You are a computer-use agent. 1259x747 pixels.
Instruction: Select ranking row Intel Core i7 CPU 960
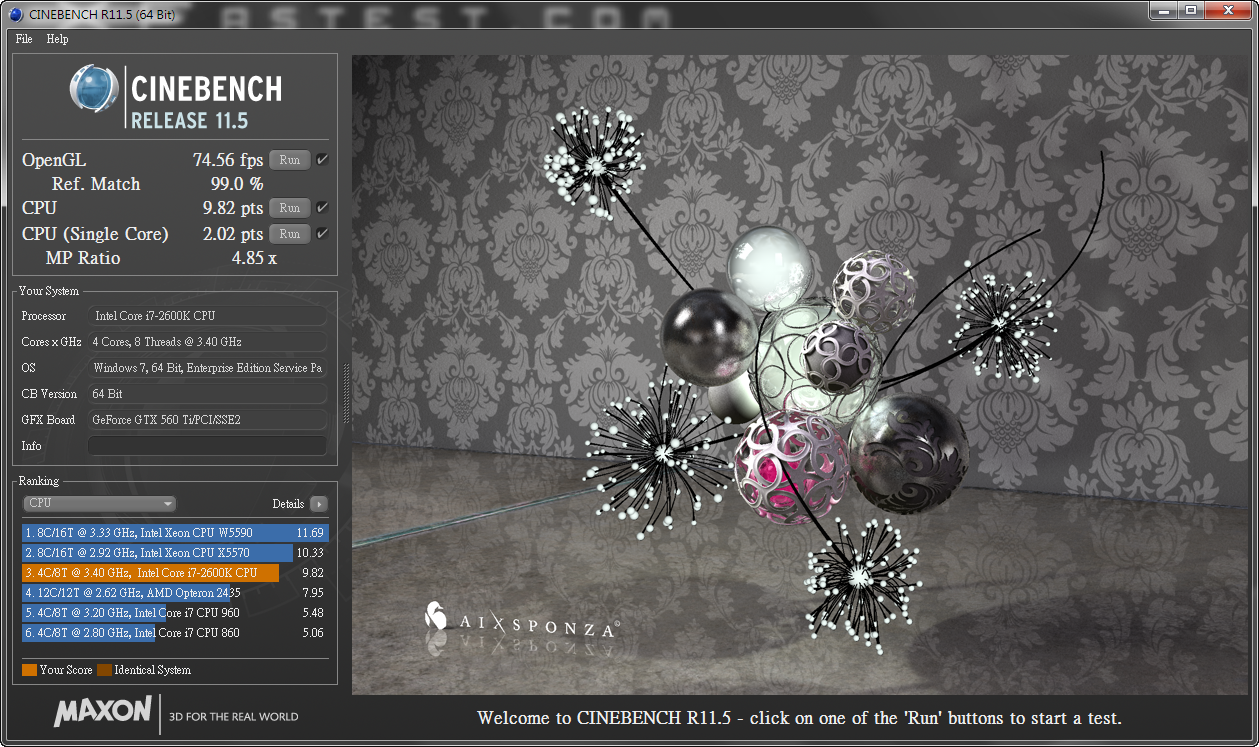point(175,613)
